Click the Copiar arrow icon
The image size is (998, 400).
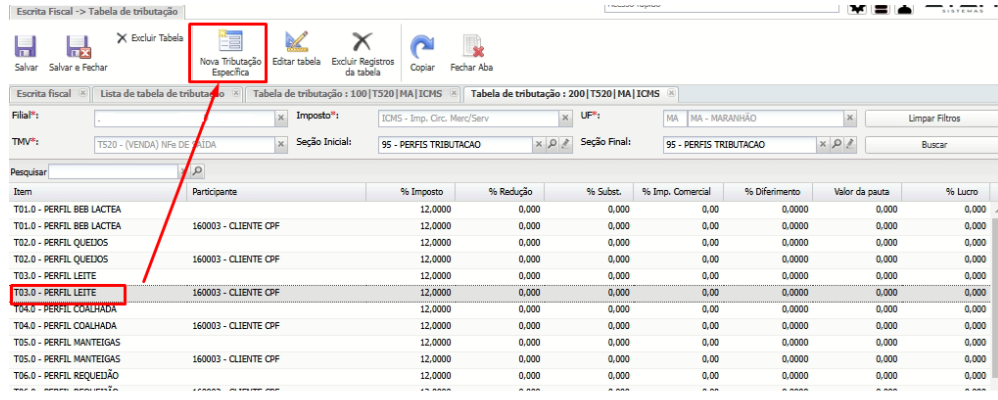(x=422, y=47)
